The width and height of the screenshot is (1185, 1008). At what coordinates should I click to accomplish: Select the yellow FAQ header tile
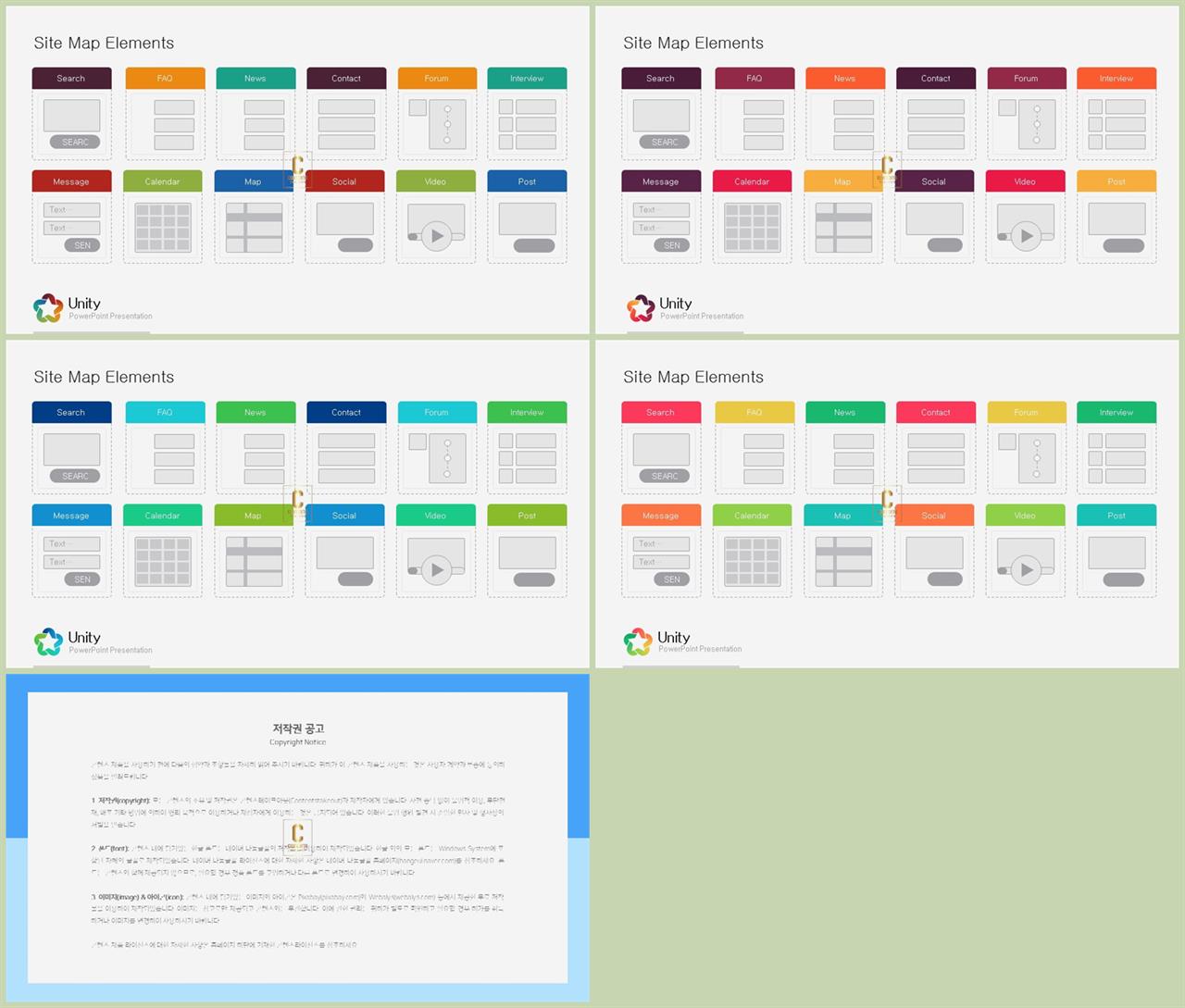click(754, 413)
